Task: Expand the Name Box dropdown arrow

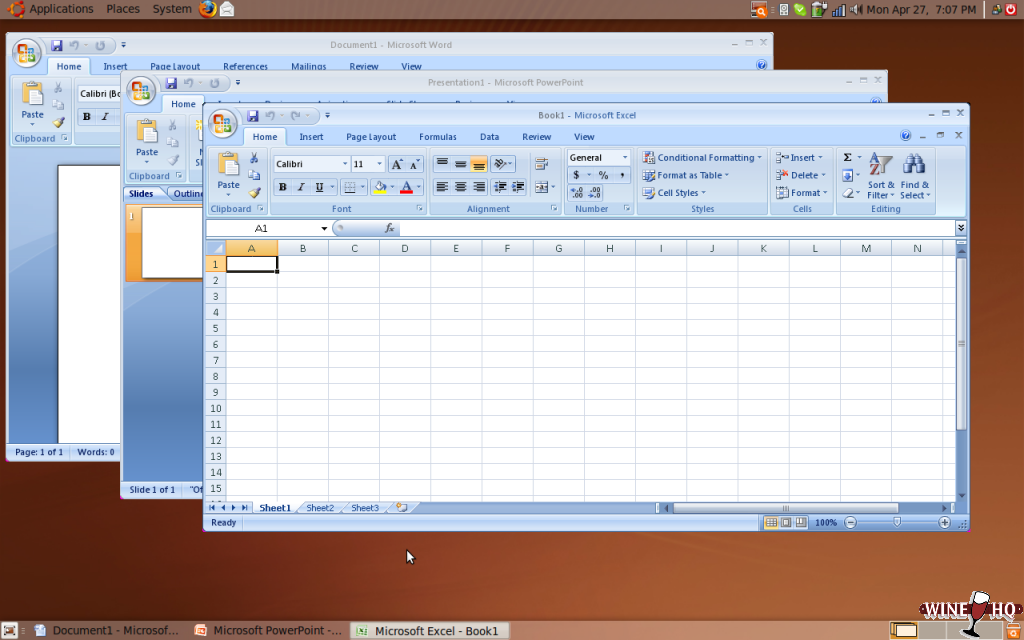Action: (324, 229)
